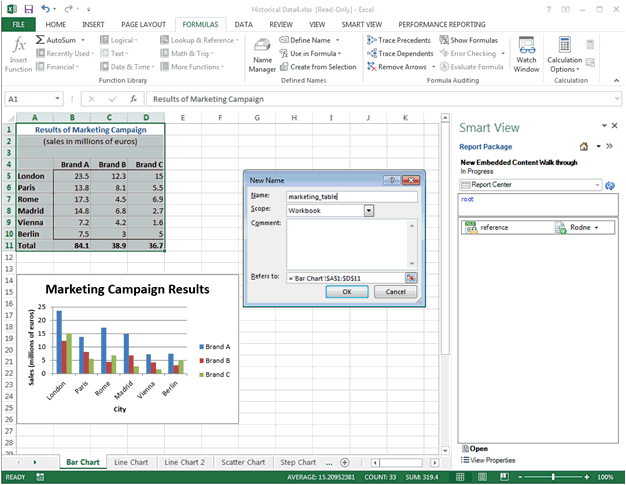Click the formula bar fx button

pos(133,99)
